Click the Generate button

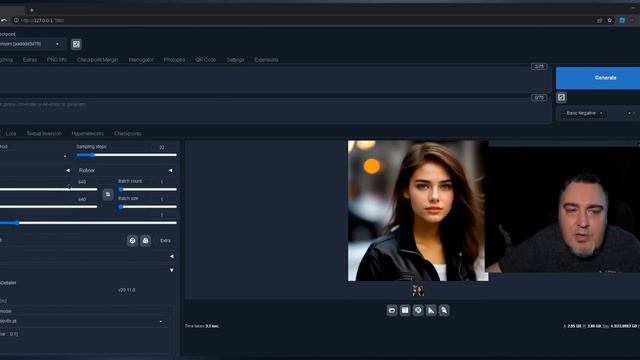click(598, 78)
